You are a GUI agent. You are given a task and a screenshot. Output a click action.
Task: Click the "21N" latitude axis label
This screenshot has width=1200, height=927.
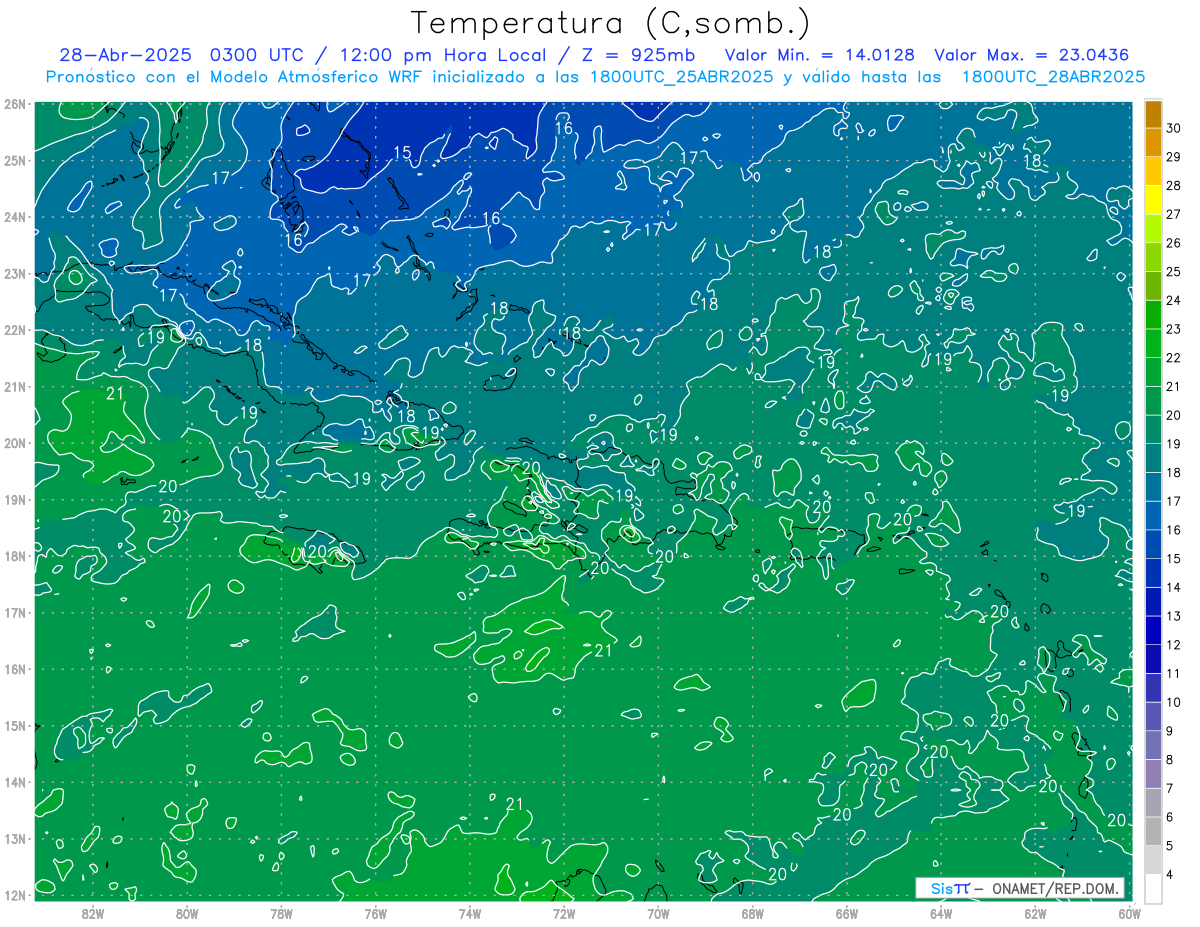tap(15, 387)
